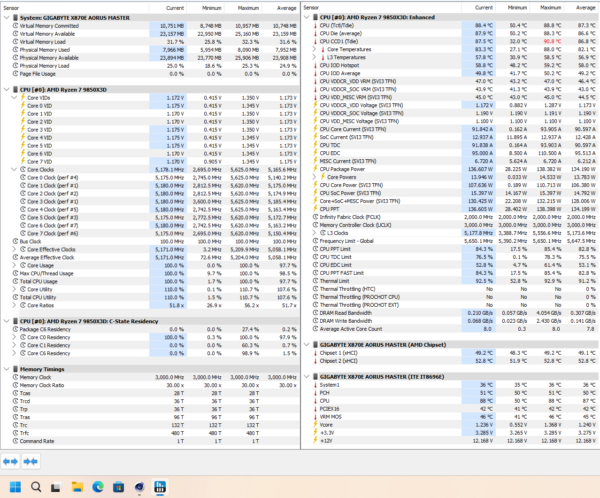
Task: Expand L3 Temperatures row
Action: [315, 57]
